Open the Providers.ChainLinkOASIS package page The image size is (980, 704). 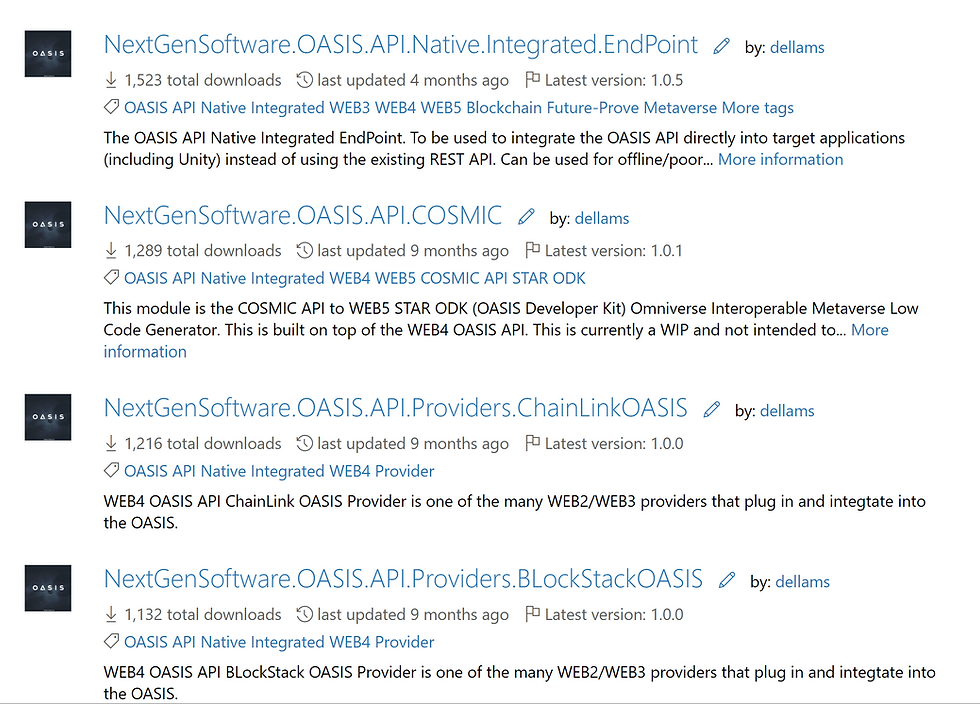(396, 408)
